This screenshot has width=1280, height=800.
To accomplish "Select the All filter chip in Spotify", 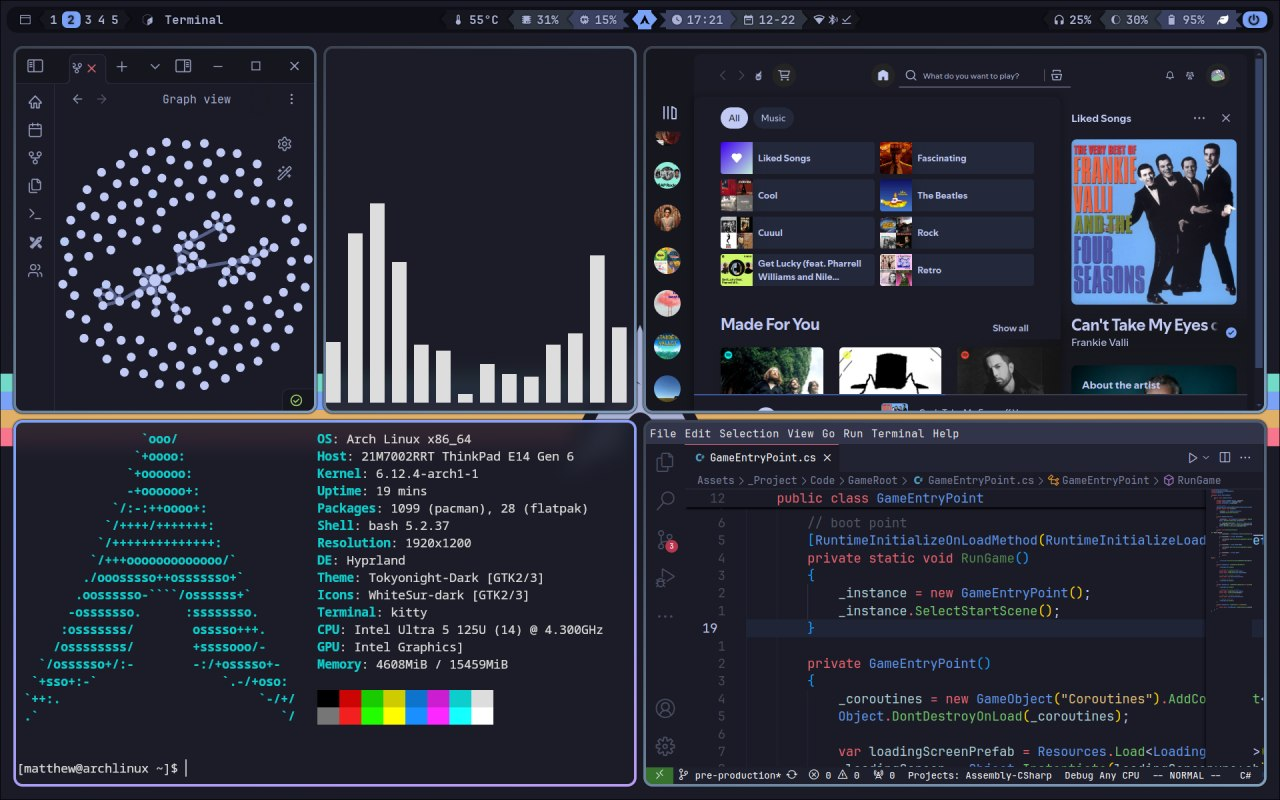I will tap(734, 118).
